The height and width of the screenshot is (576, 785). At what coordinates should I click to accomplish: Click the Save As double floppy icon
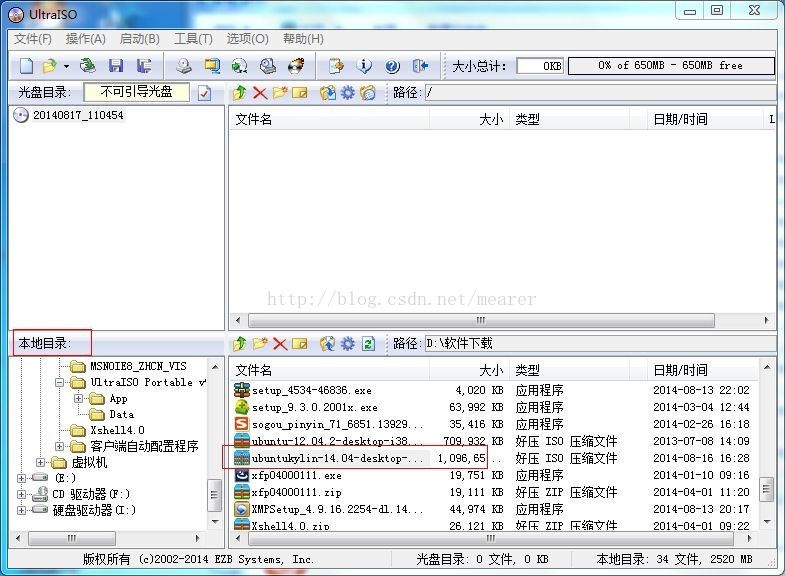(144, 66)
